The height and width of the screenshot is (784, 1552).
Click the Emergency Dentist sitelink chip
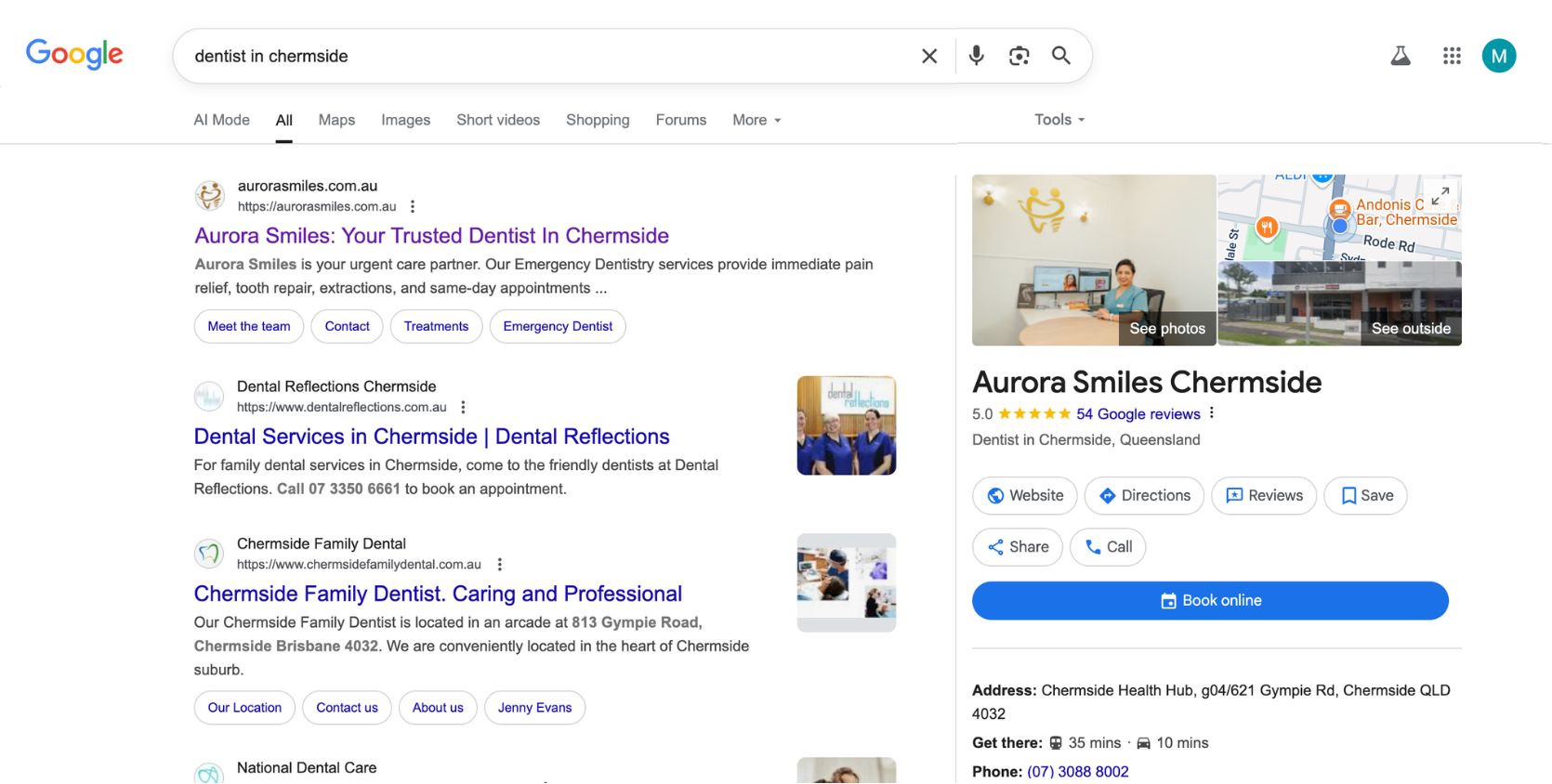558,326
